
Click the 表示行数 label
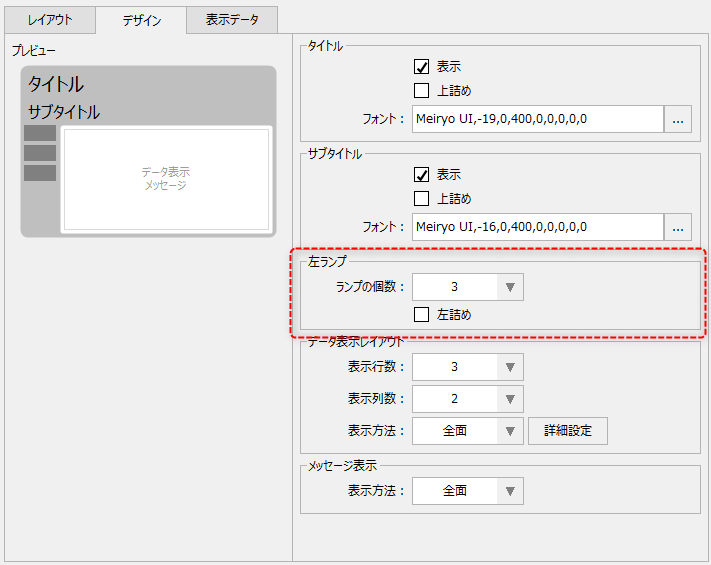pos(375,367)
